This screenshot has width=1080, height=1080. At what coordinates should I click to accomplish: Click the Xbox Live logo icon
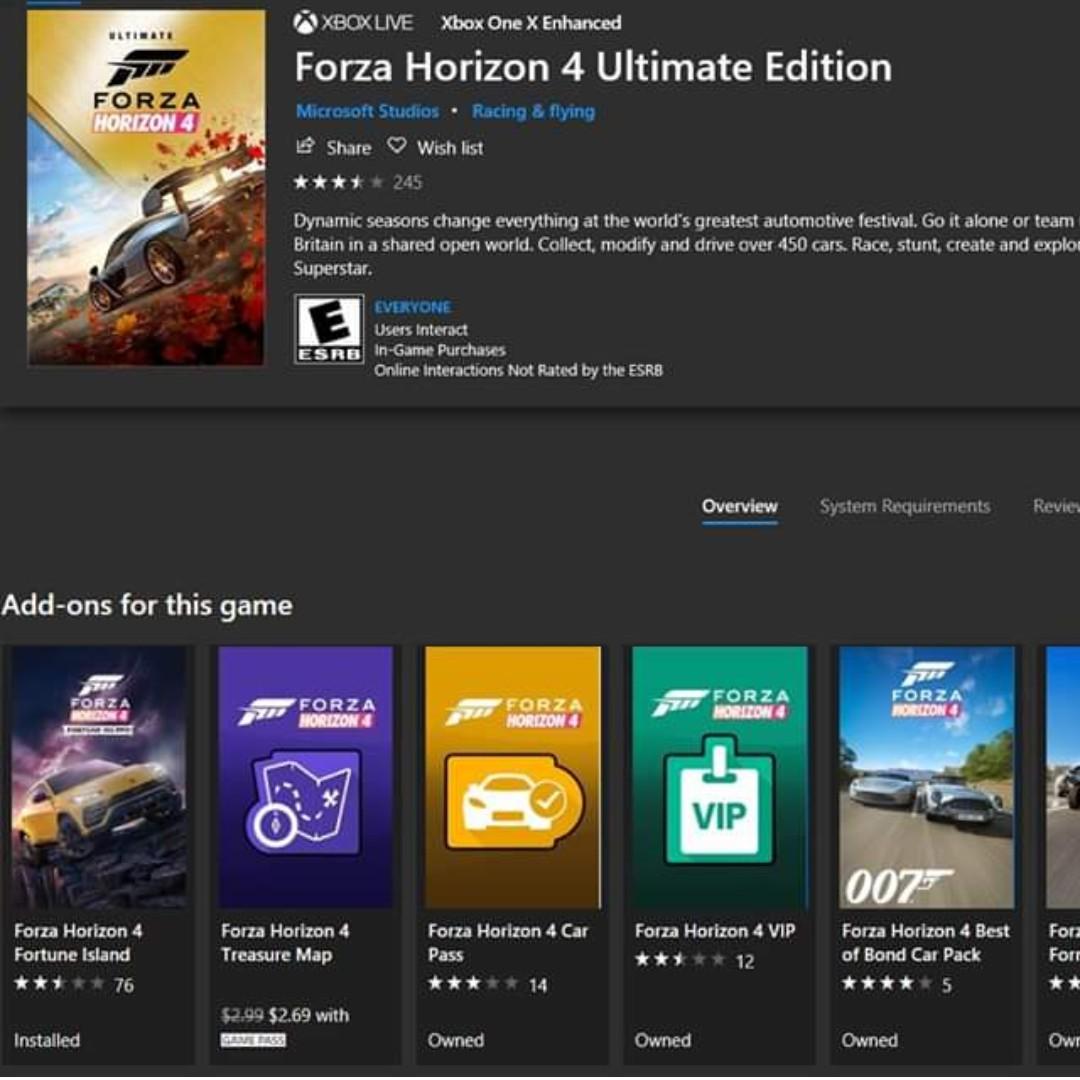pyautogui.click(x=305, y=23)
